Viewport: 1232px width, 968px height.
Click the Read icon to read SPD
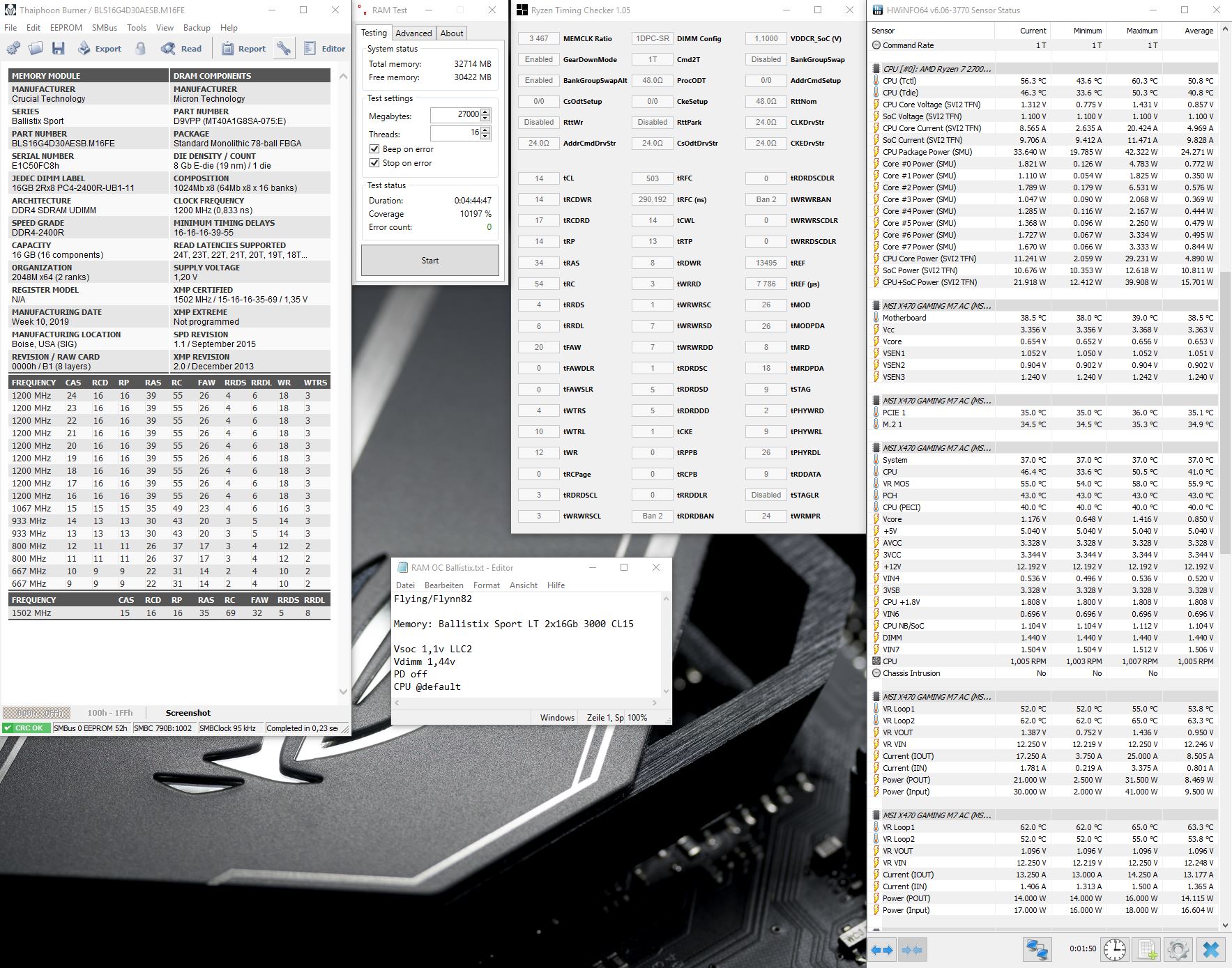[168, 49]
